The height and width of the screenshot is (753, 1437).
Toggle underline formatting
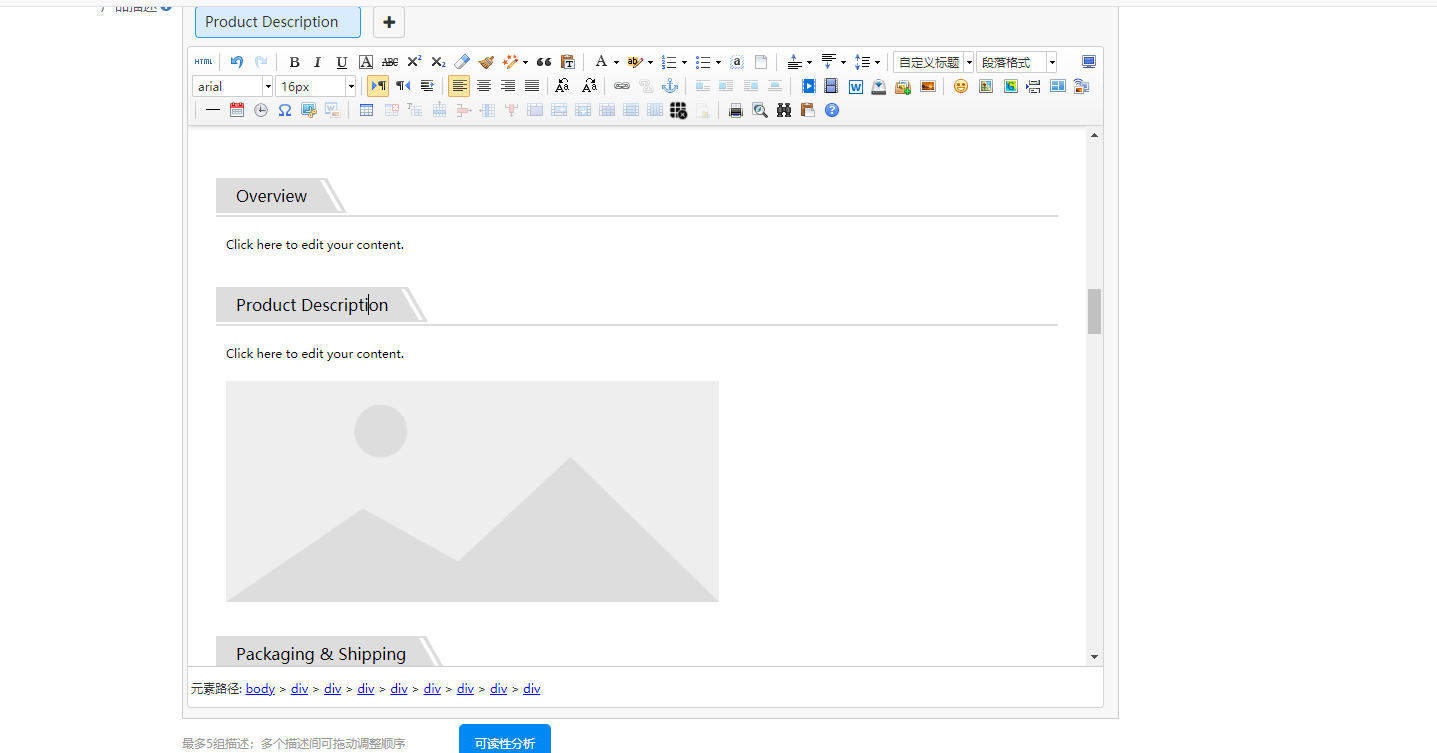[x=342, y=62]
